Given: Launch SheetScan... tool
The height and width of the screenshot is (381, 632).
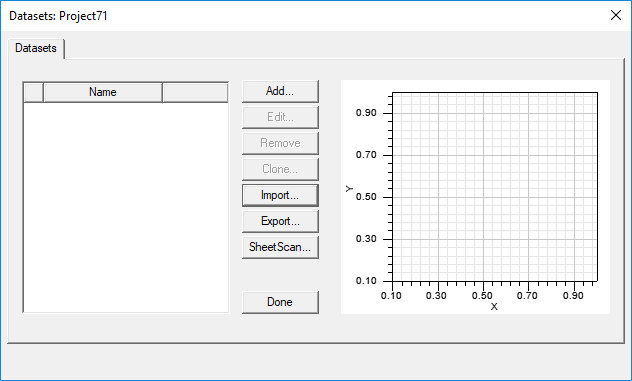Looking at the screenshot, I should pyautogui.click(x=280, y=247).
